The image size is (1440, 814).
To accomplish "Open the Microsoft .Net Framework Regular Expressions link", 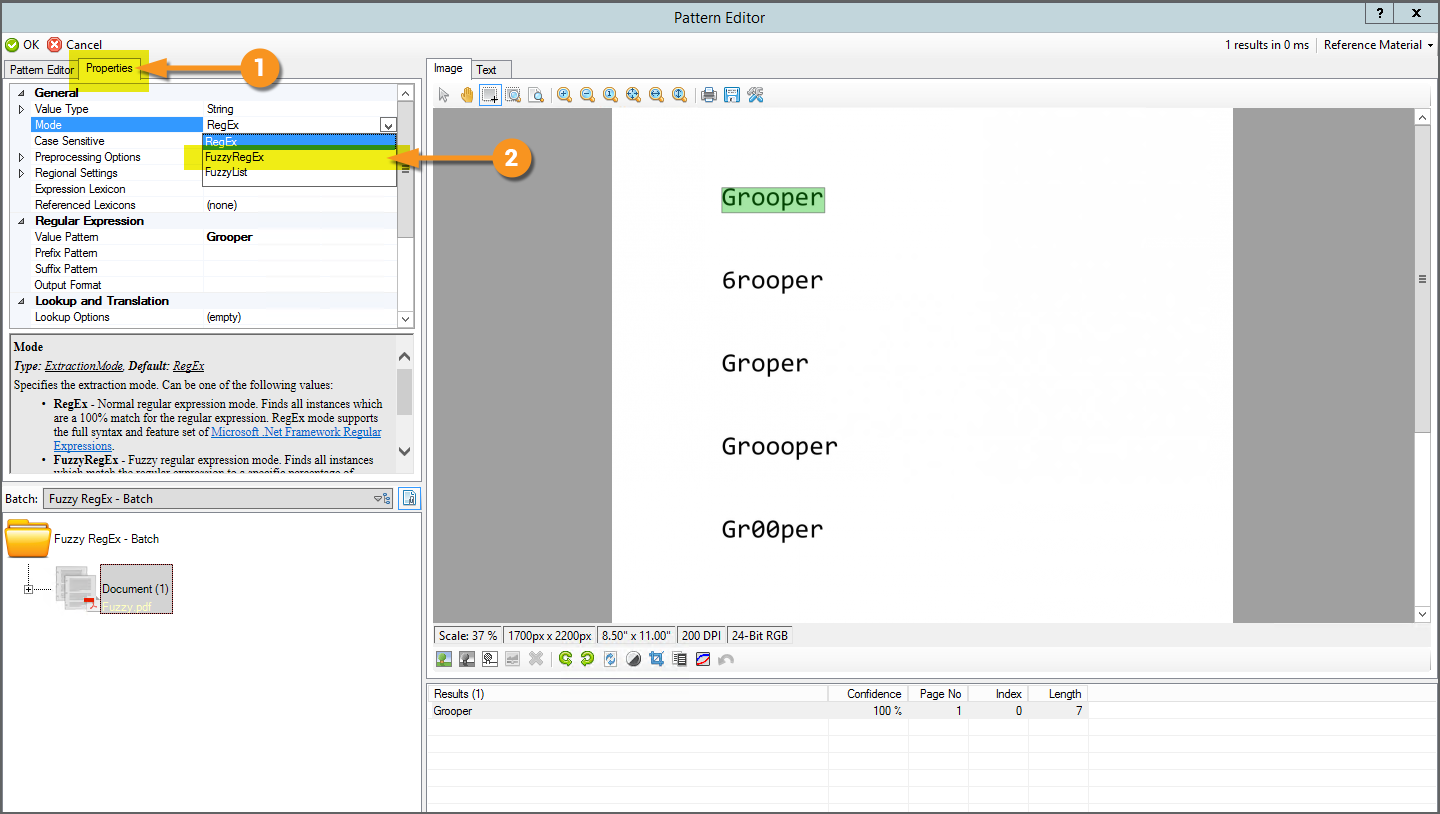I will (217, 439).
